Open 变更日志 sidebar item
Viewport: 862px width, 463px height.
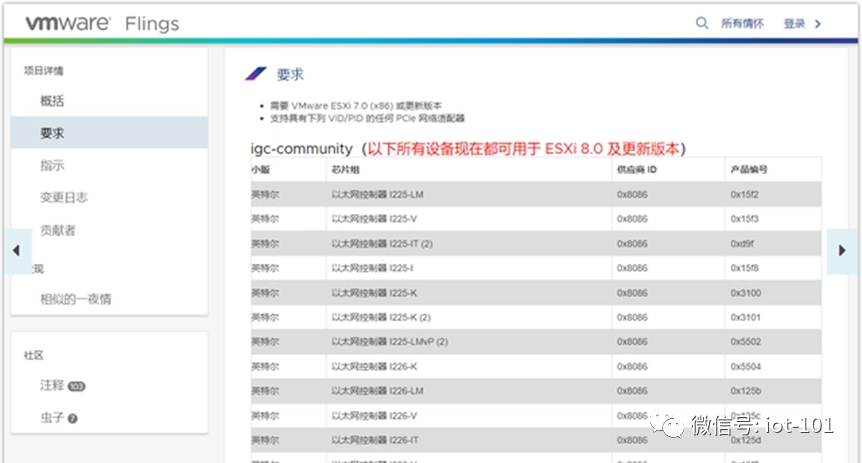64,197
